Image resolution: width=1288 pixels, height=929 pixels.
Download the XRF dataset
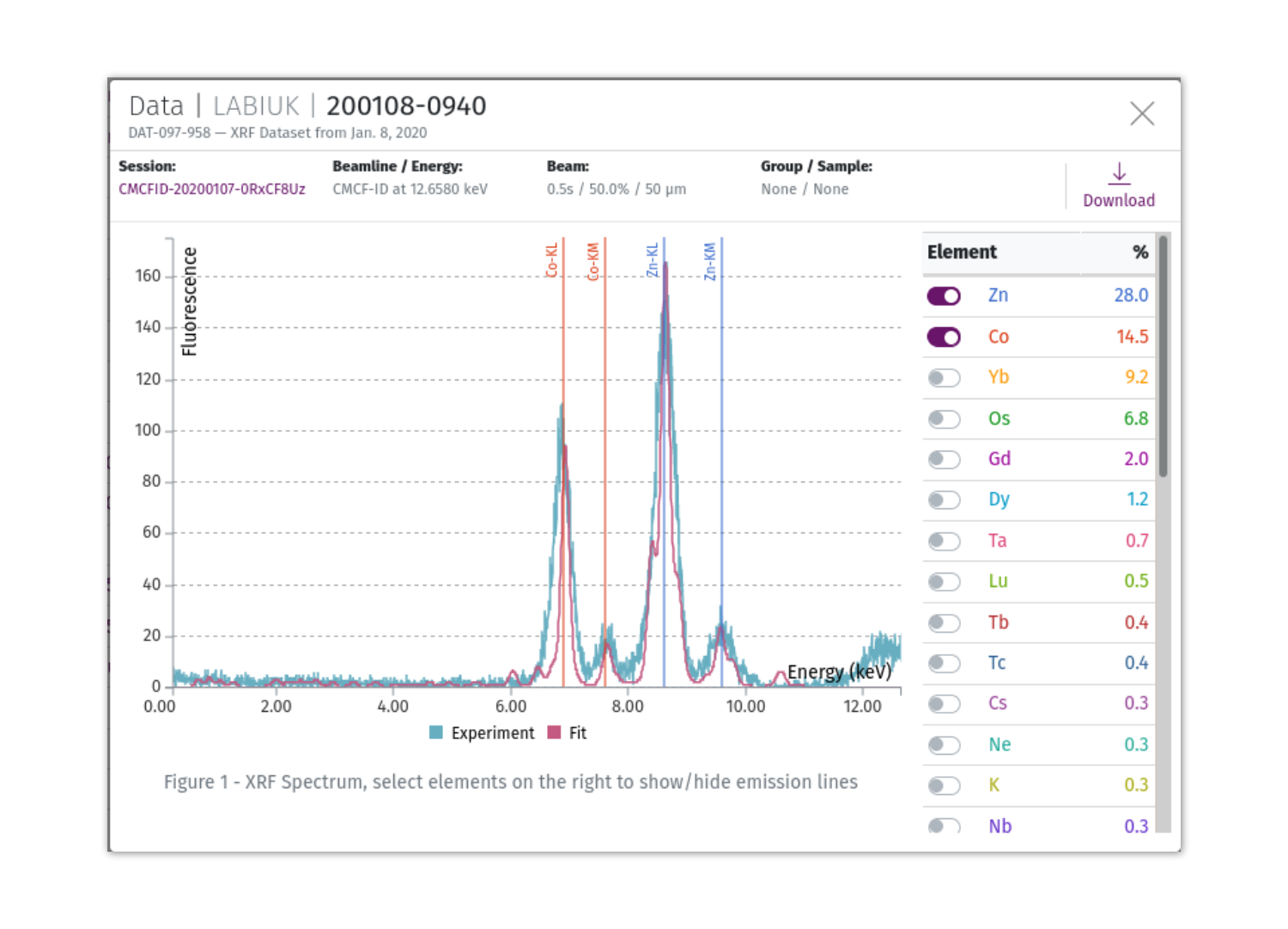[1118, 185]
